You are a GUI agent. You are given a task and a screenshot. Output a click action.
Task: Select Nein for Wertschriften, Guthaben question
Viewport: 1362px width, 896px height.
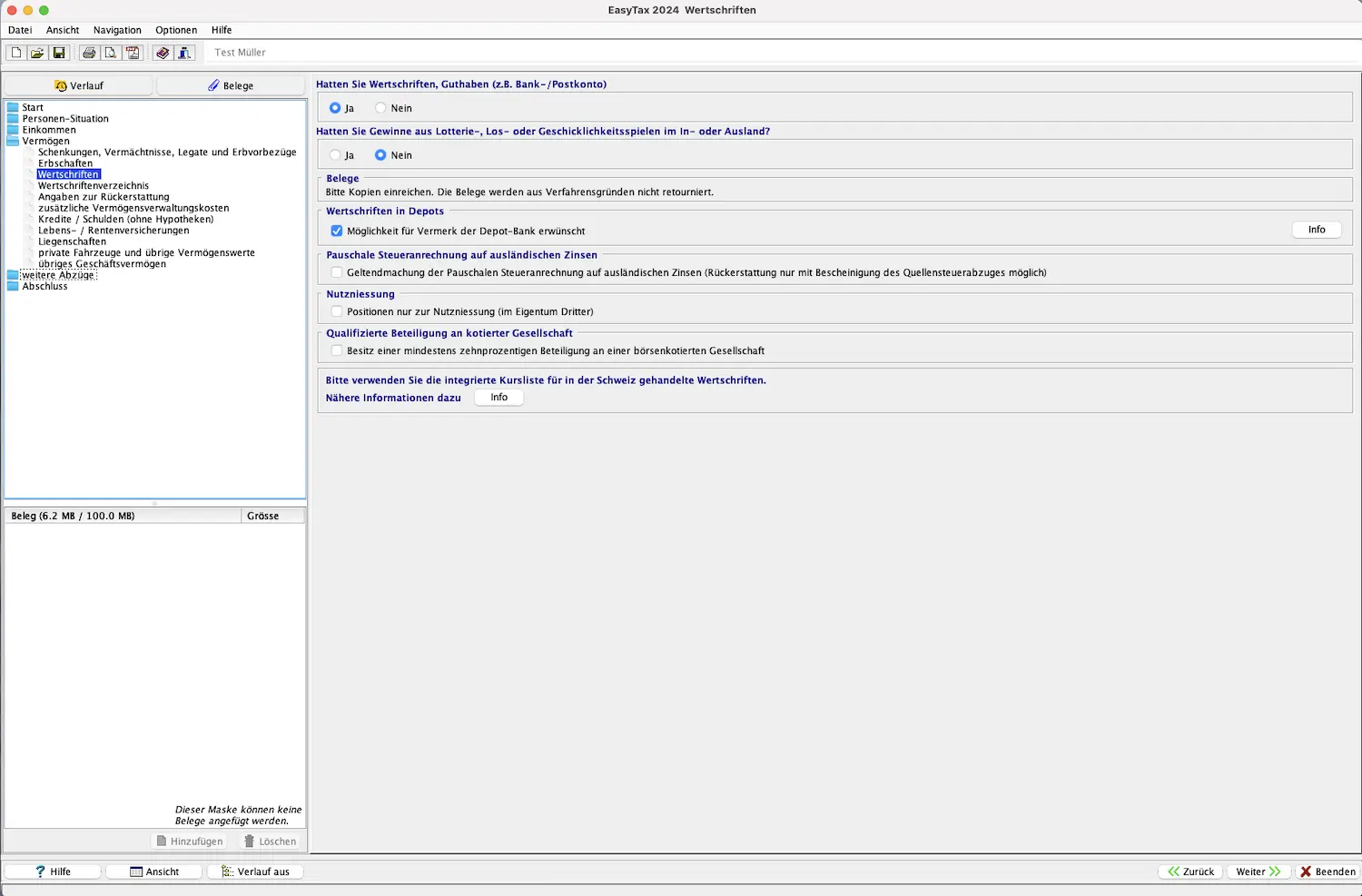tap(381, 108)
